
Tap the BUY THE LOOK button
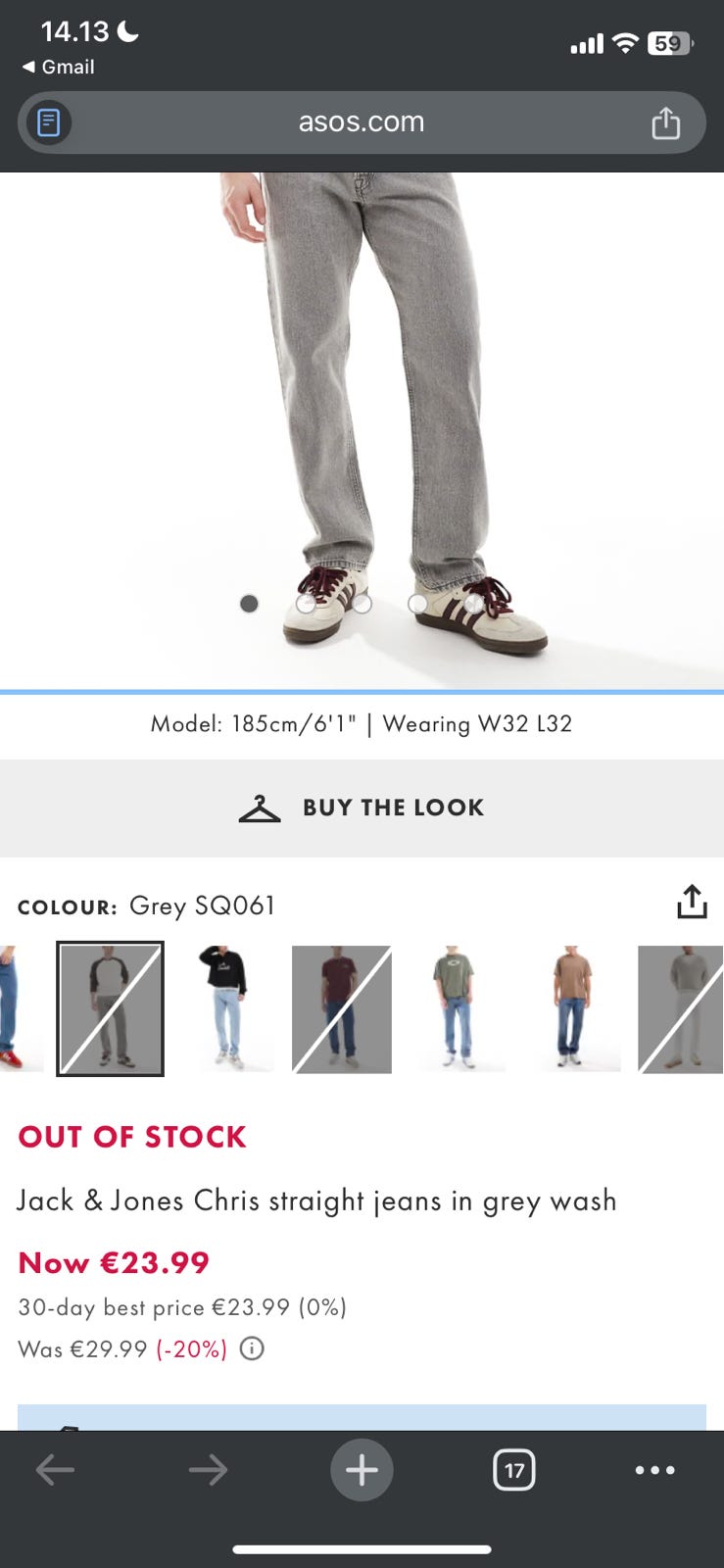[362, 808]
